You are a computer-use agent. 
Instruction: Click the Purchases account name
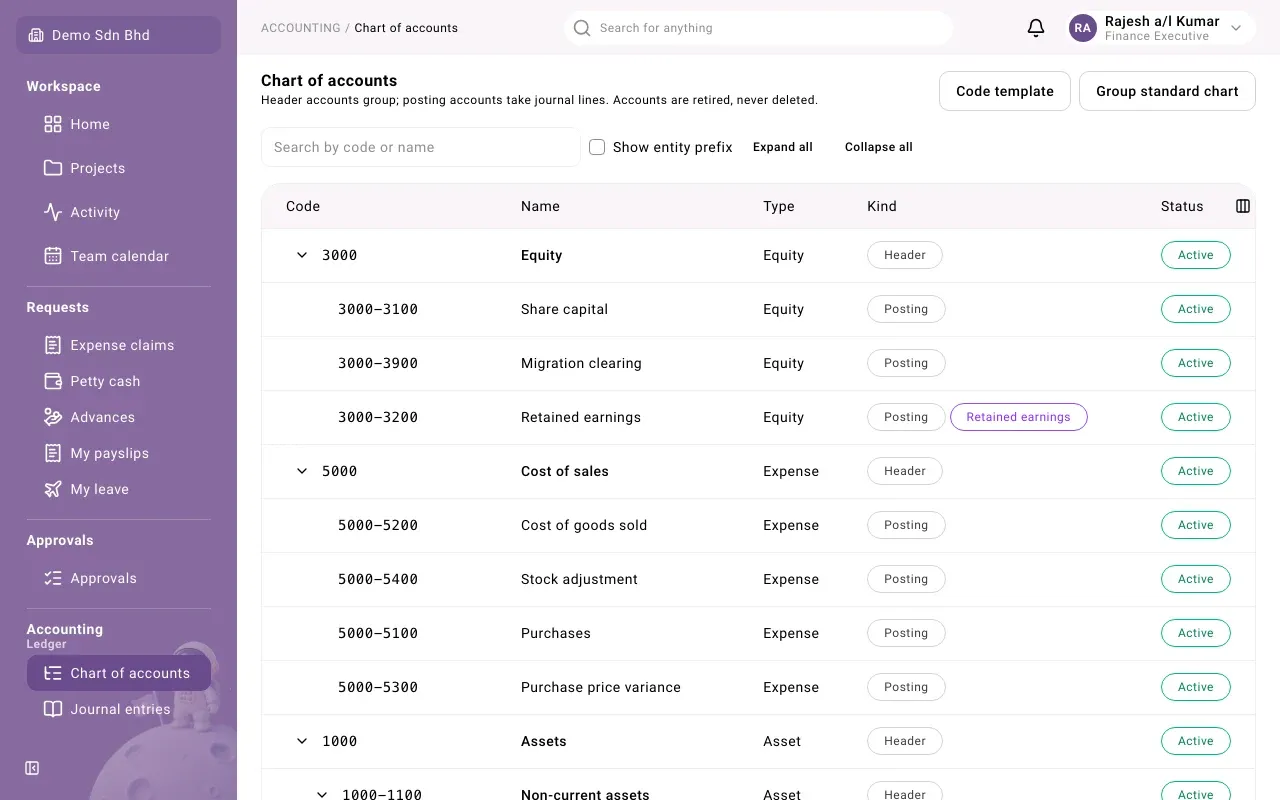click(556, 633)
